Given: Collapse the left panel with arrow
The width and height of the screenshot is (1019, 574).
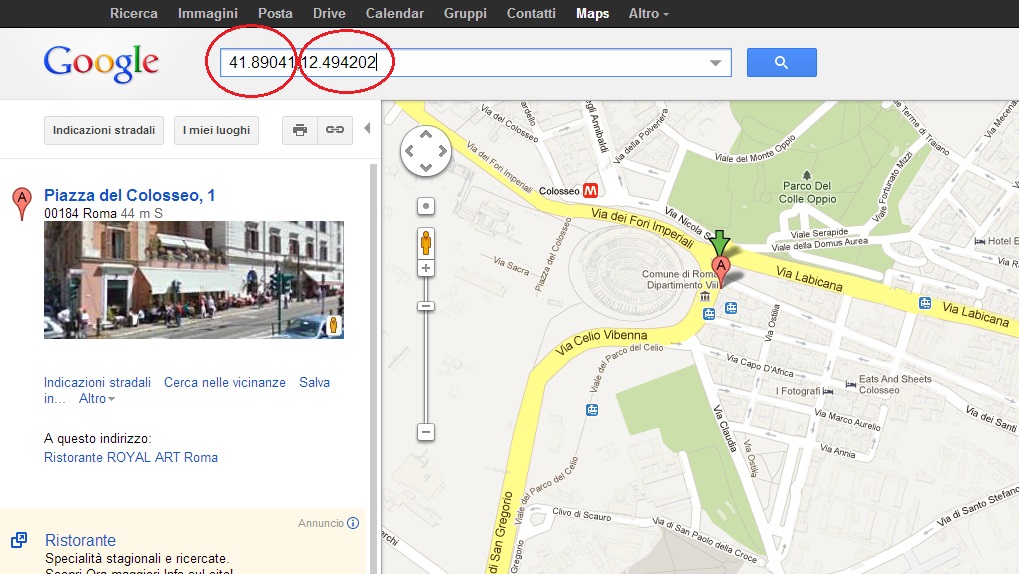Looking at the screenshot, I should pos(367,128).
